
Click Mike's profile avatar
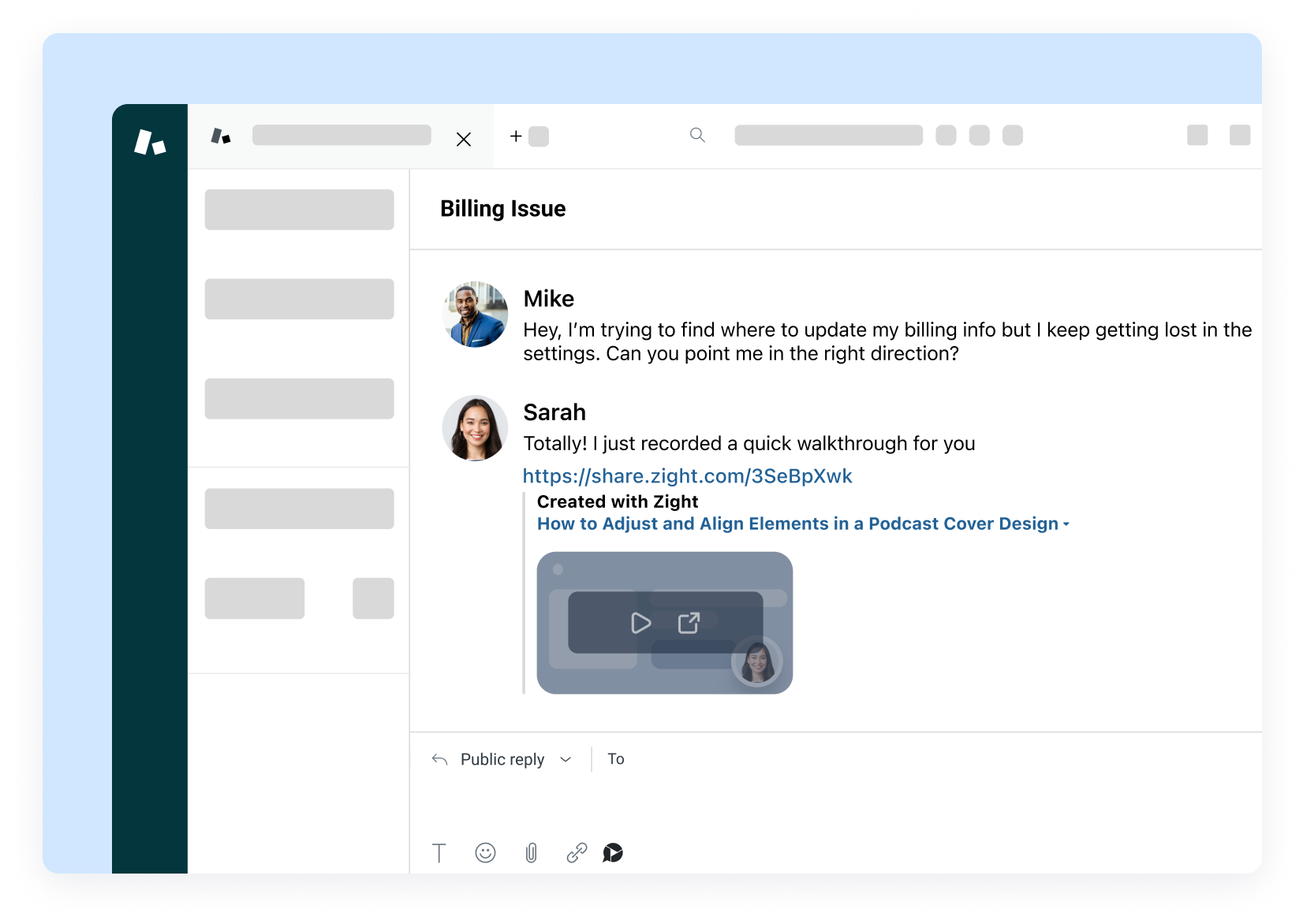pyautogui.click(x=475, y=315)
